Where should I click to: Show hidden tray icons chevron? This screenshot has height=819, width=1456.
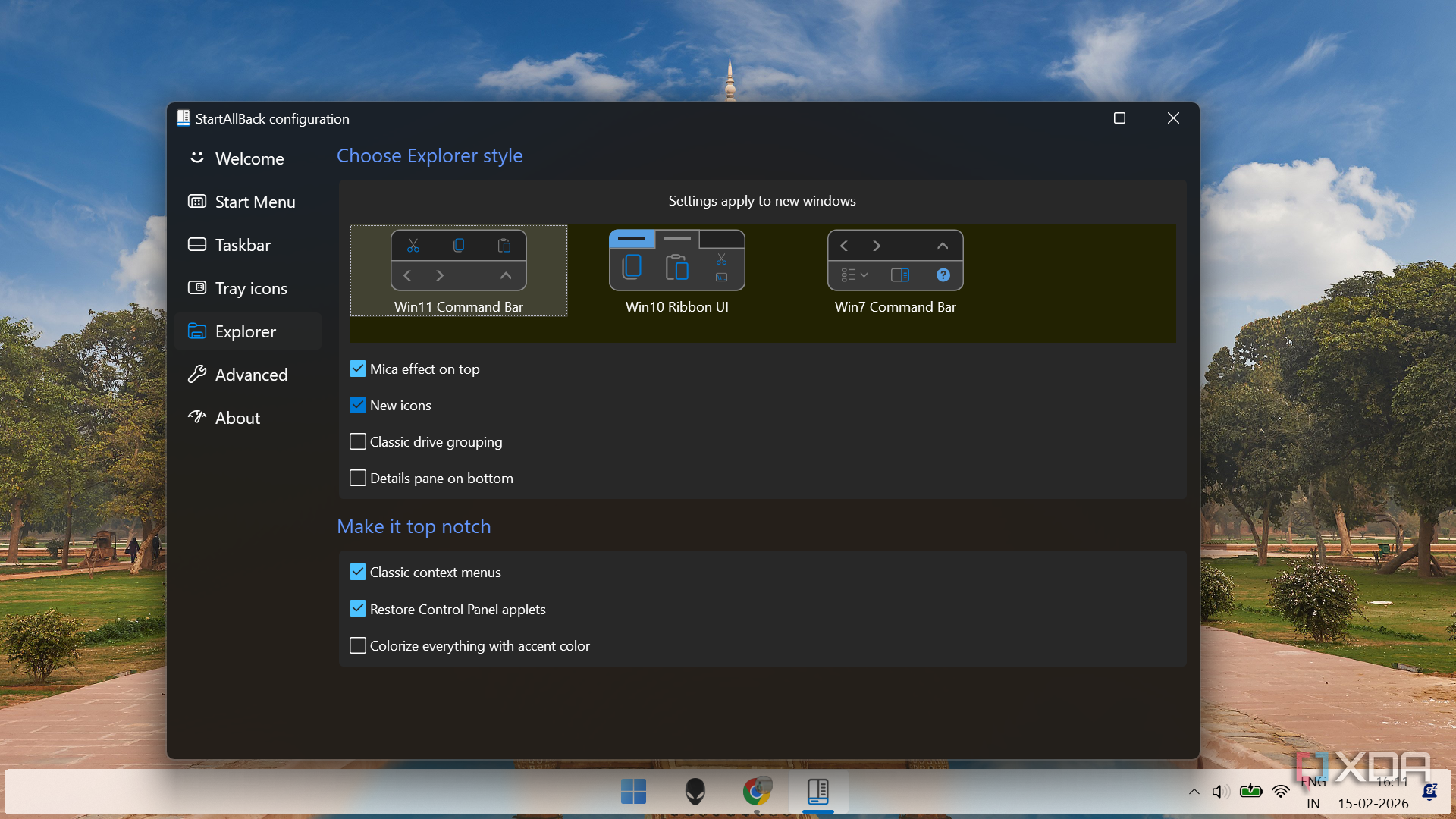pyautogui.click(x=1194, y=792)
